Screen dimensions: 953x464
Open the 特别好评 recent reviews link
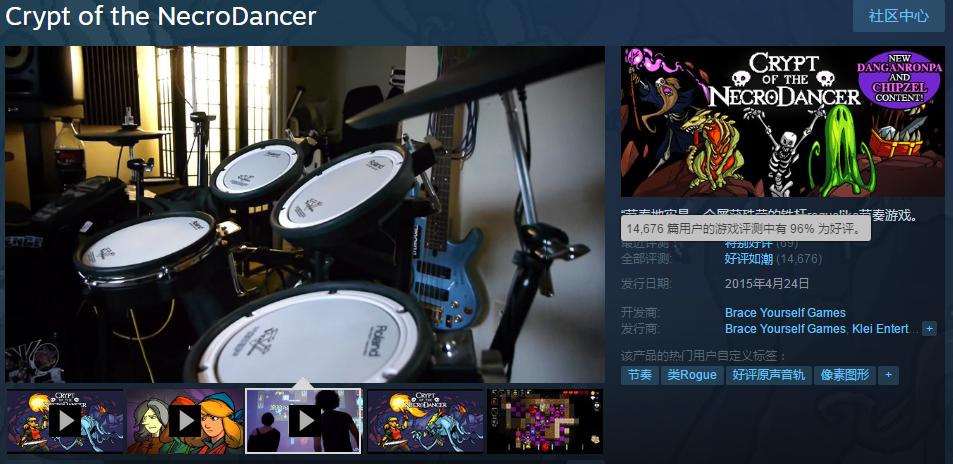point(749,244)
